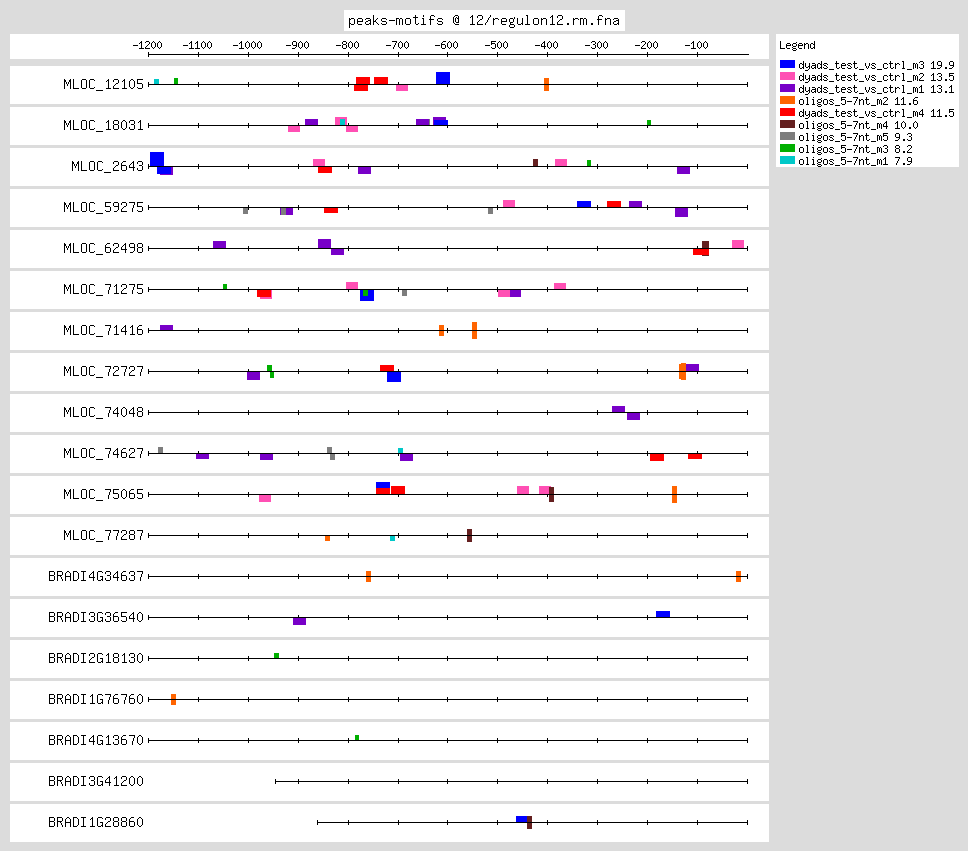Viewport: 968px width, 851px height.
Task: Click the green marker on BRADI4G13670 row
Action: pyautogui.click(x=357, y=738)
